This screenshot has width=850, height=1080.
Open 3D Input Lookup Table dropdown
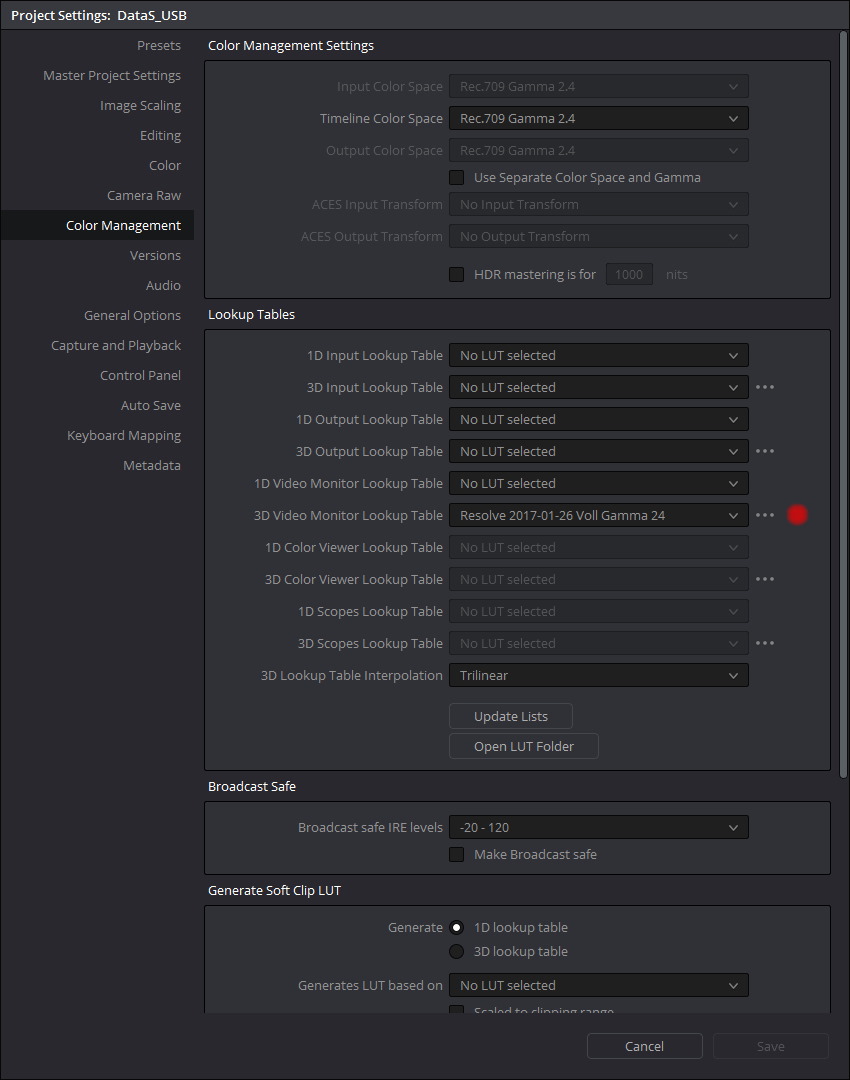pyautogui.click(x=599, y=387)
